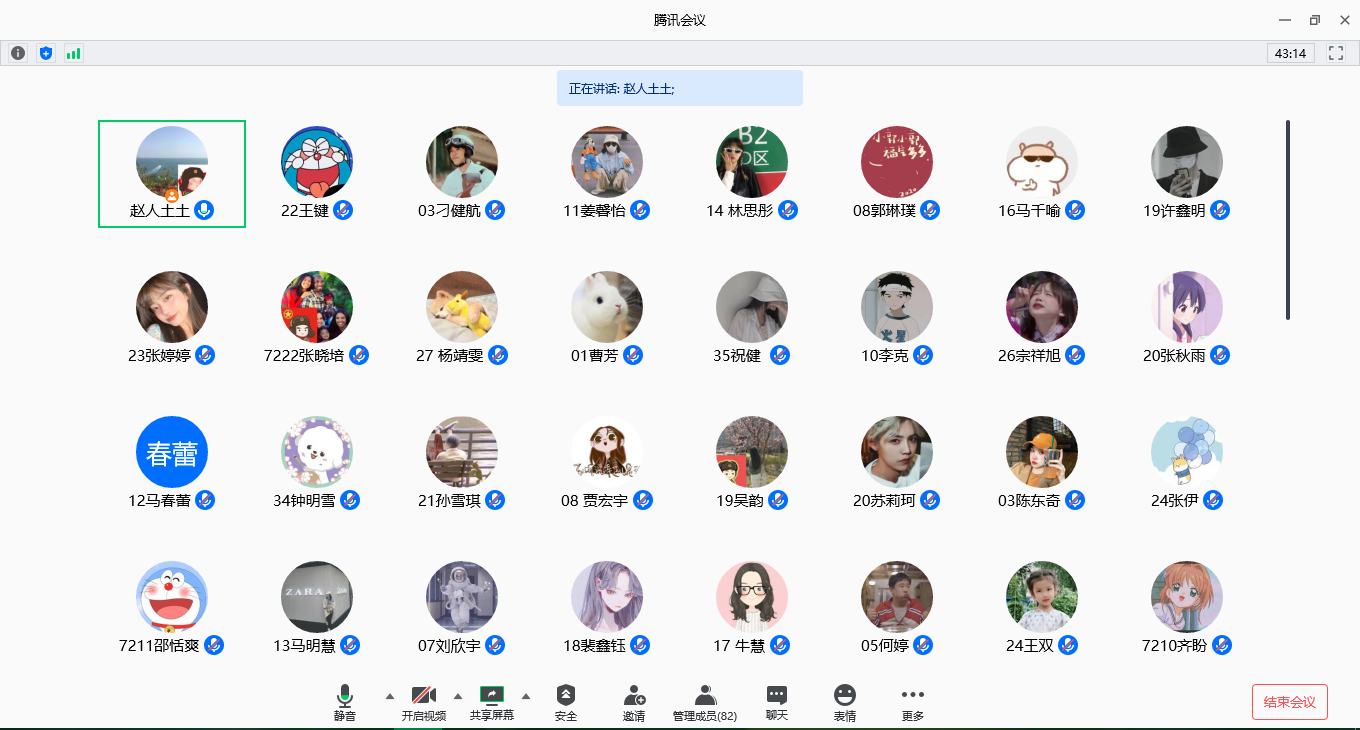Select the avatar of 07刘欣宇
The width and height of the screenshot is (1360, 730).
462,597
